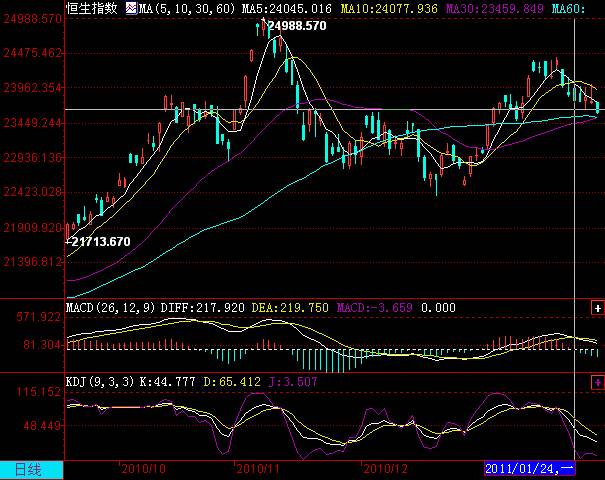605x480 pixels.
Task: Click the MA60 label at top right
Action: pyautogui.click(x=568, y=8)
